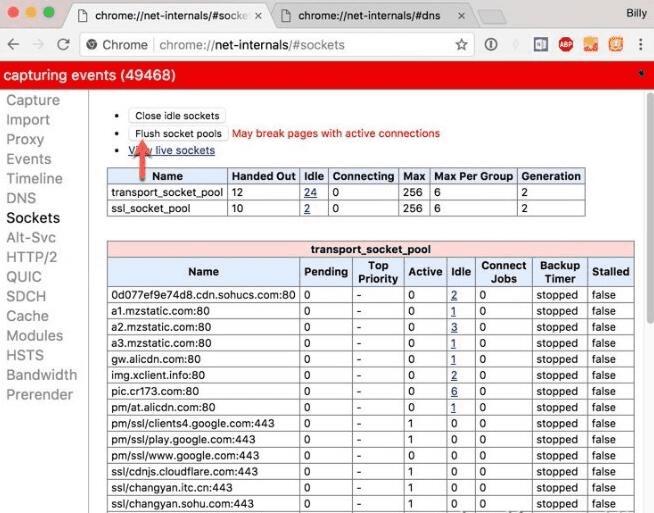Viewport: 654px width, 513px height.
Task: Open idle count 24 for transport_socket_pool
Action: [310, 192]
